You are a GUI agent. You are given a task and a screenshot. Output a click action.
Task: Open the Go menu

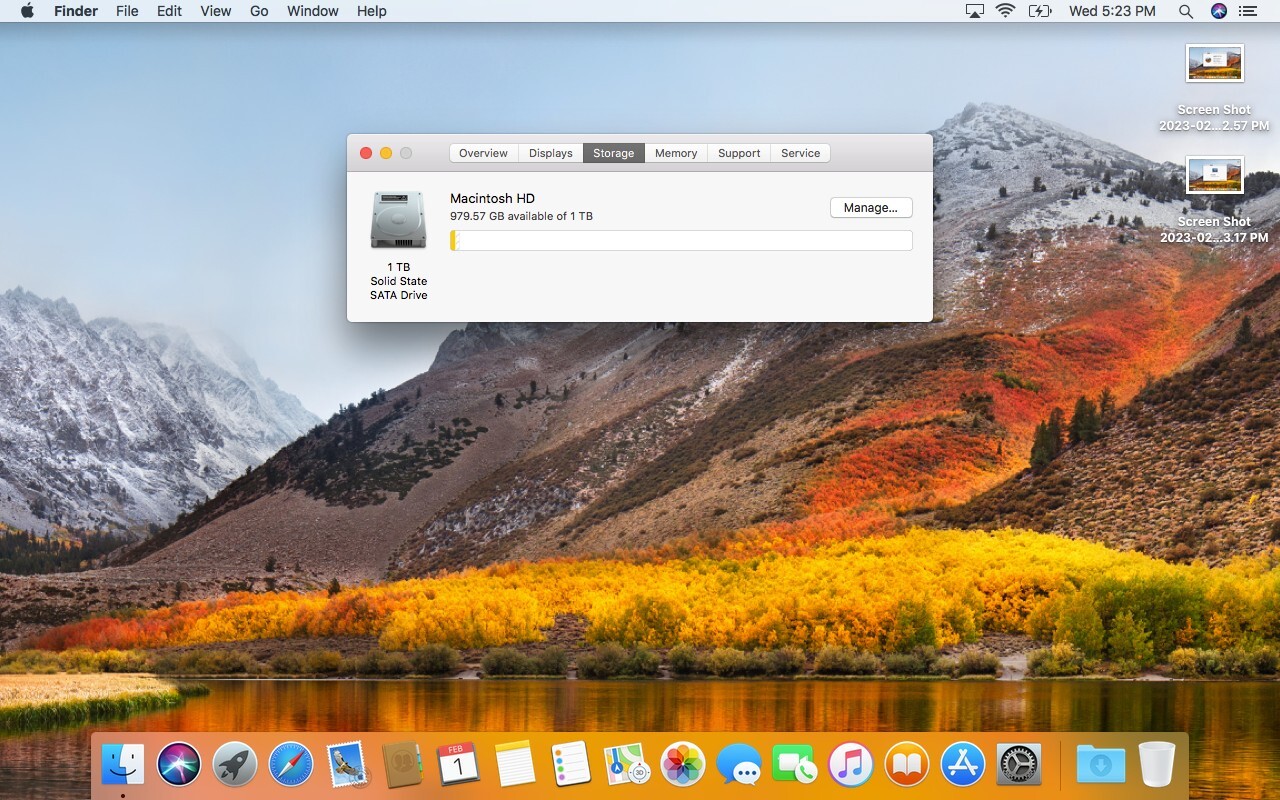tap(259, 11)
